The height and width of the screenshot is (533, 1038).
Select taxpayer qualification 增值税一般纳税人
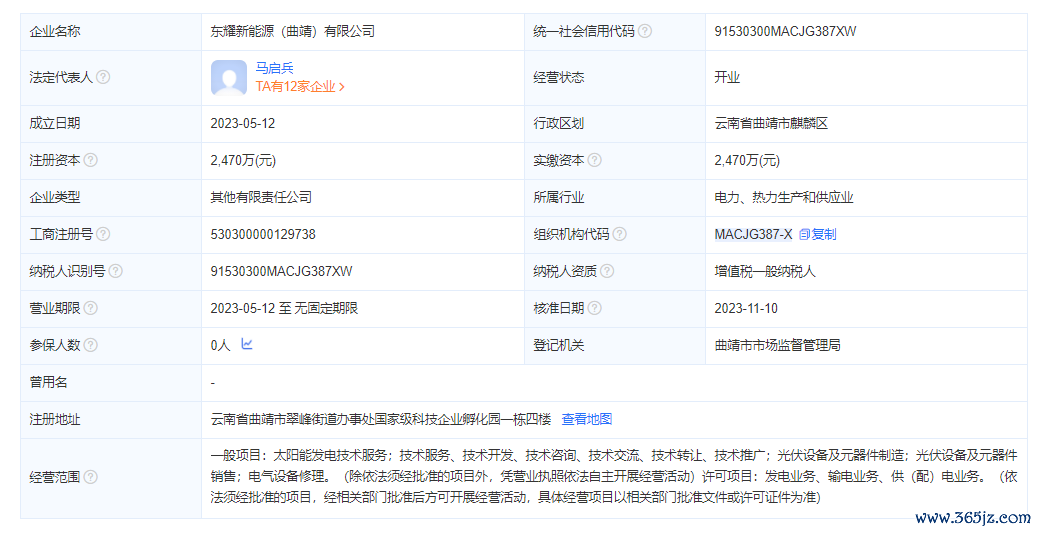point(765,271)
